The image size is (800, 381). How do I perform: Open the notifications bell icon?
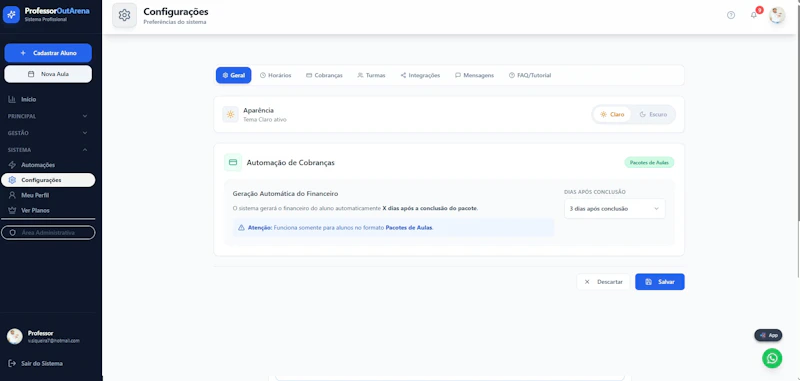pos(754,15)
